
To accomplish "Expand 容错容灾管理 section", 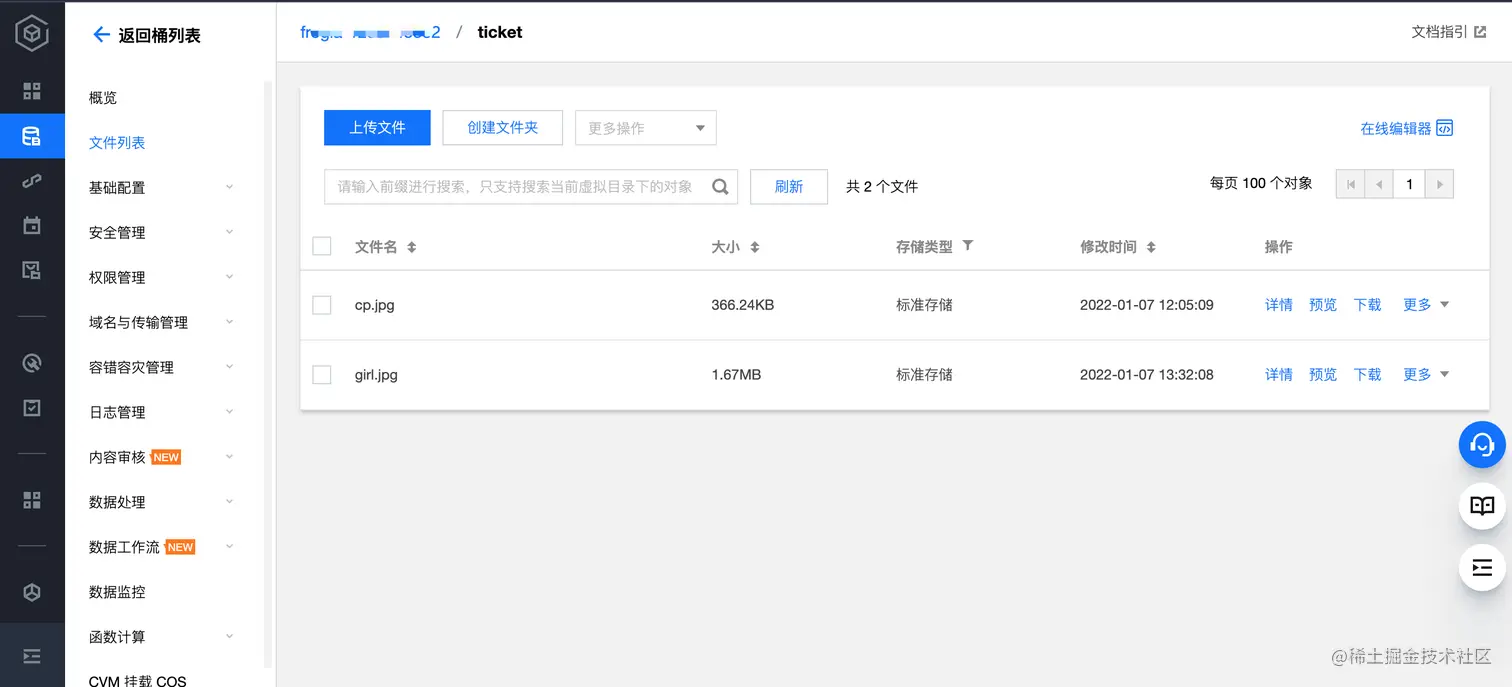I will click(x=229, y=367).
